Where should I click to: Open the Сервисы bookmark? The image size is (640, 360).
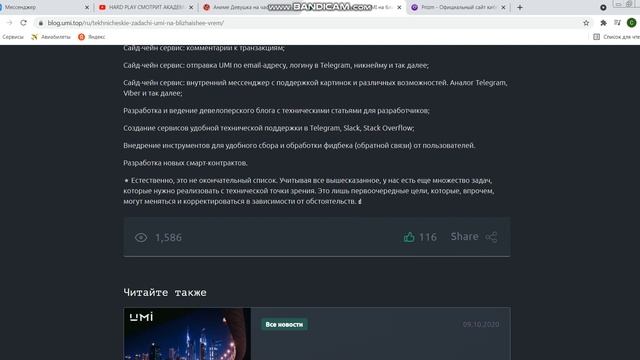[x=13, y=37]
